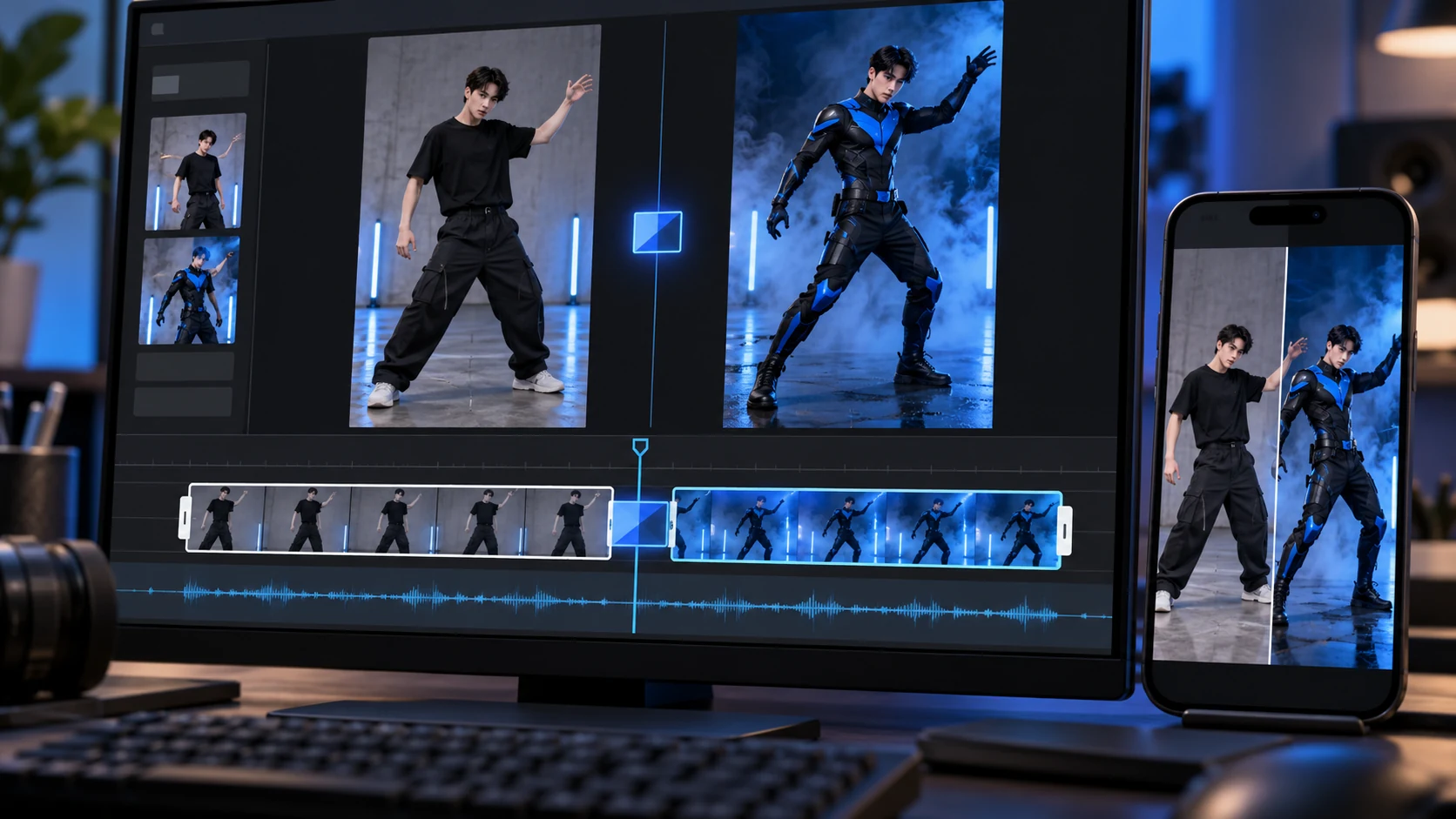
Task: Click the transition block between timeline clips
Action: click(x=641, y=524)
